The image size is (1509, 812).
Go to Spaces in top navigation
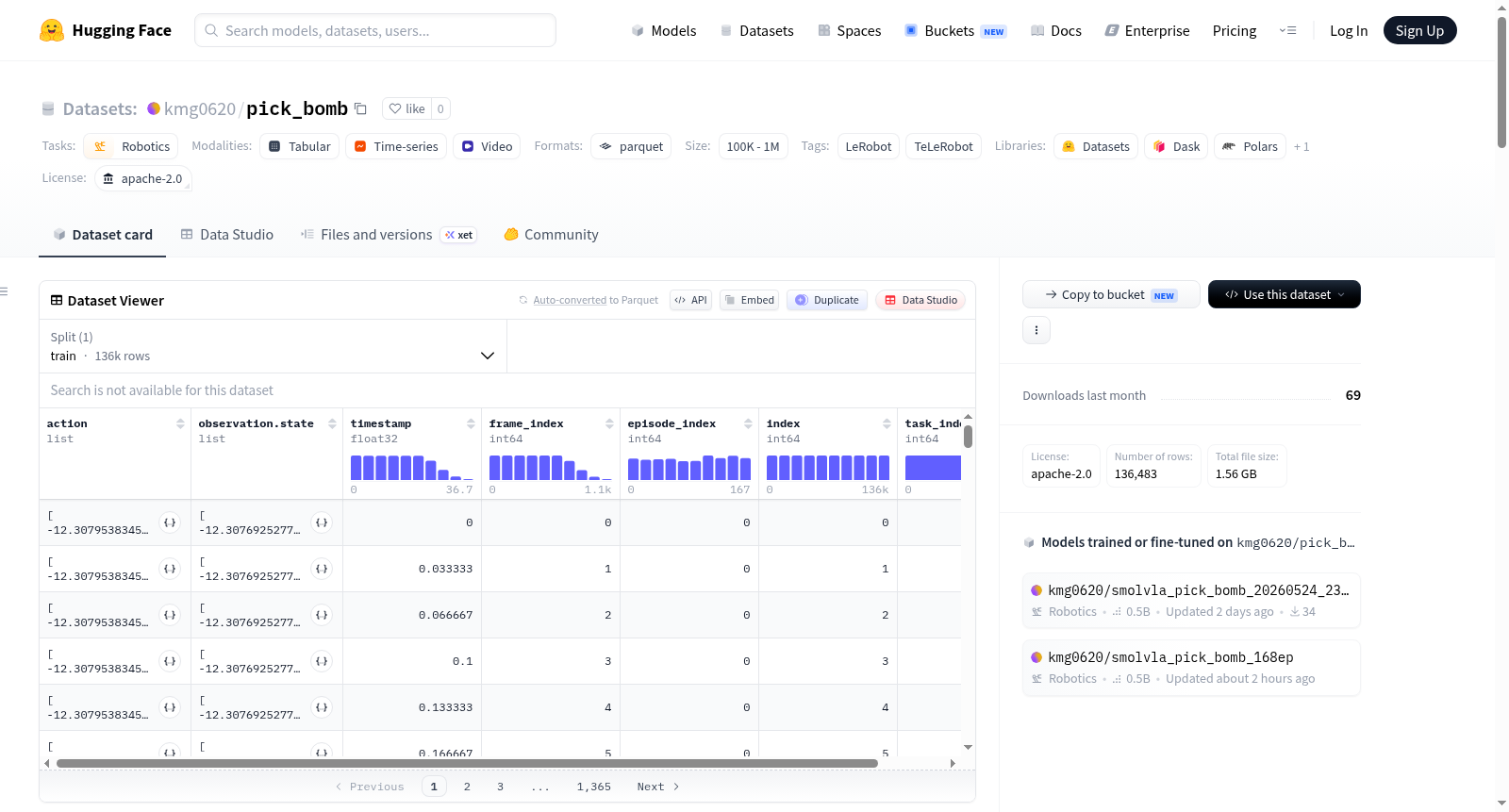click(850, 31)
